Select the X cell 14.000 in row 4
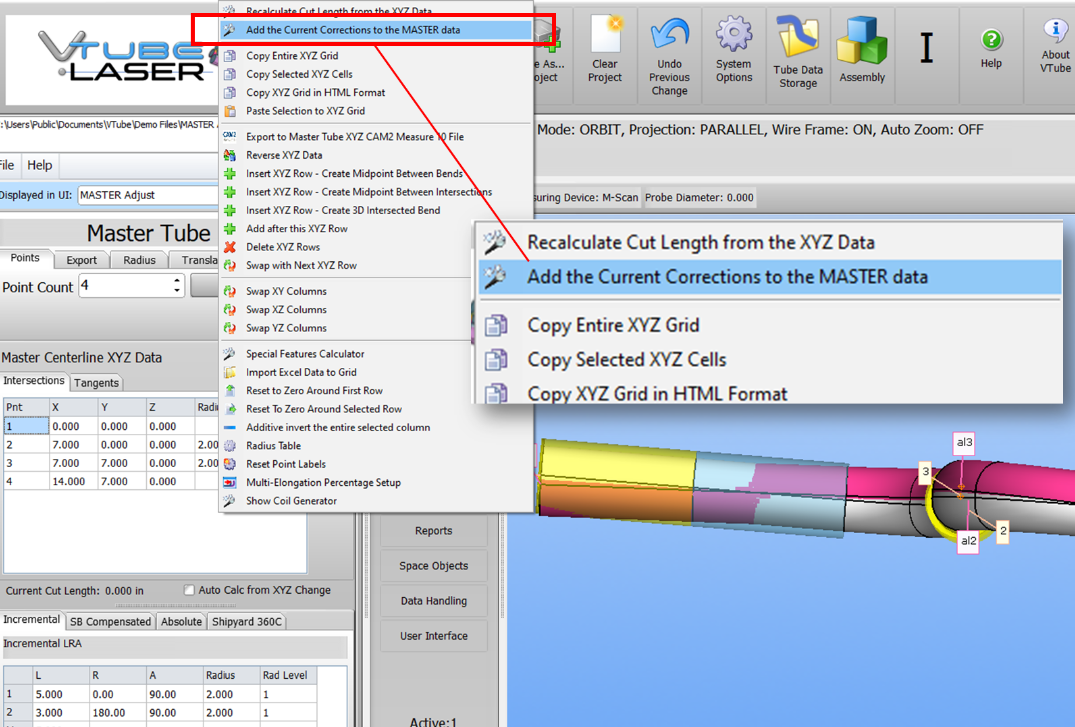The width and height of the screenshot is (1075, 727). pyautogui.click(x=74, y=481)
